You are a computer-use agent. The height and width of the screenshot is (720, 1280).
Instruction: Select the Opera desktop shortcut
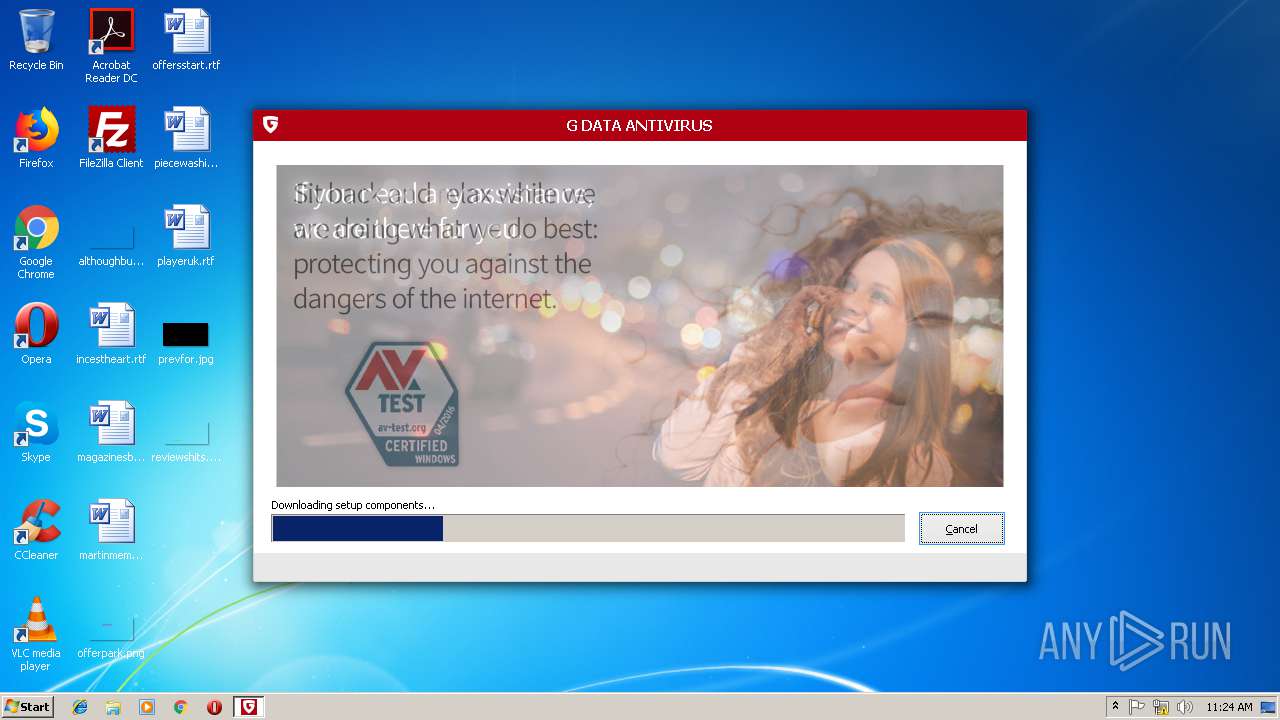coord(36,335)
